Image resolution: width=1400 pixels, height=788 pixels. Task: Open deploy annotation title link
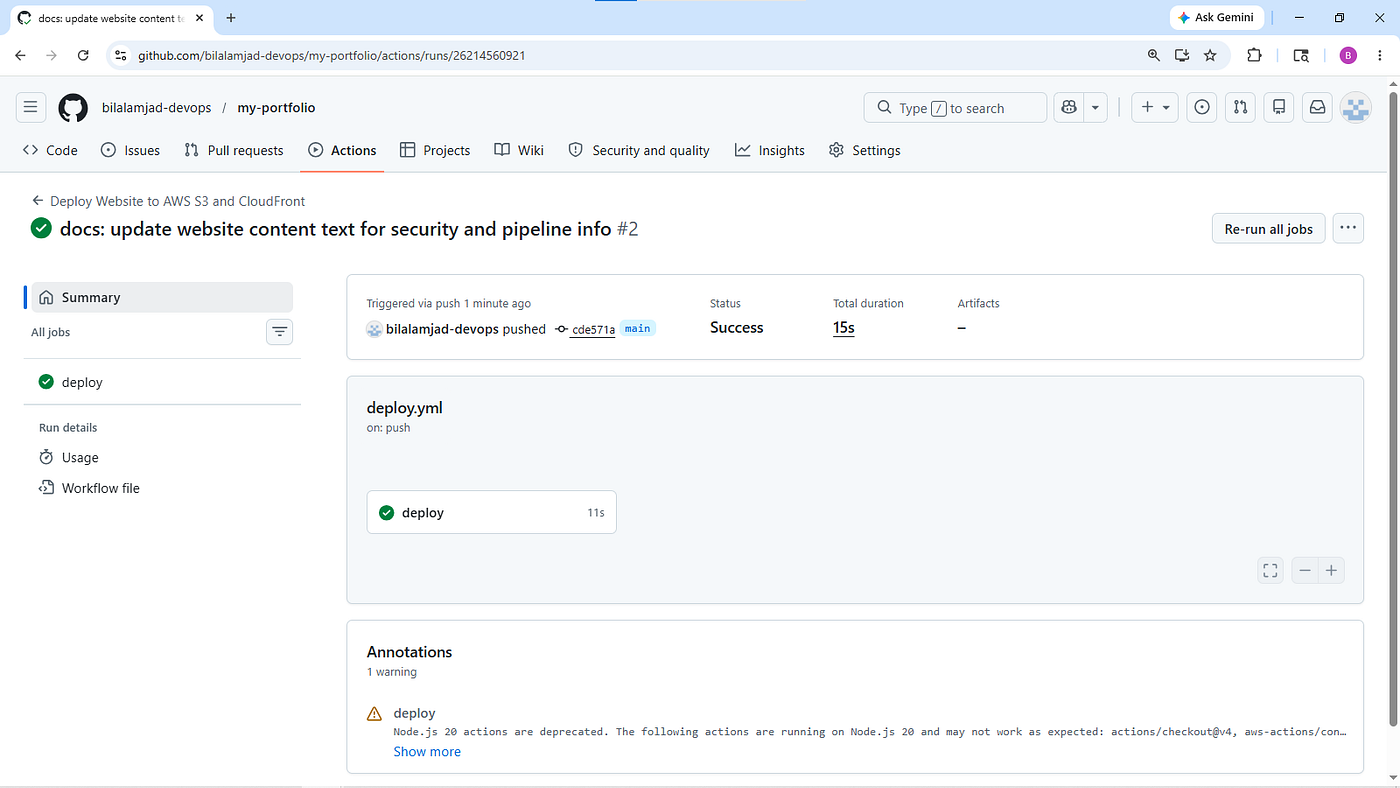[x=414, y=713]
